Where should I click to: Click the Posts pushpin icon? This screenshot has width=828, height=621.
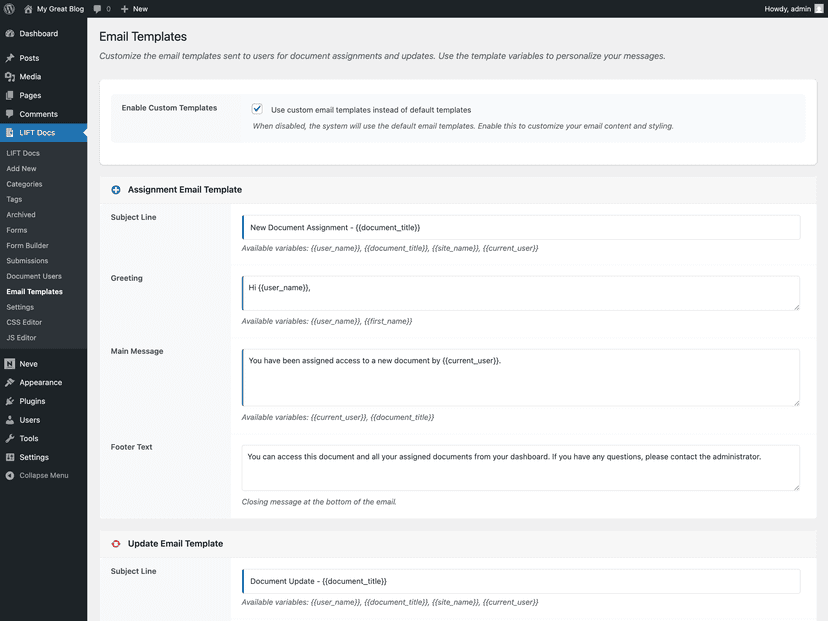coord(10,58)
